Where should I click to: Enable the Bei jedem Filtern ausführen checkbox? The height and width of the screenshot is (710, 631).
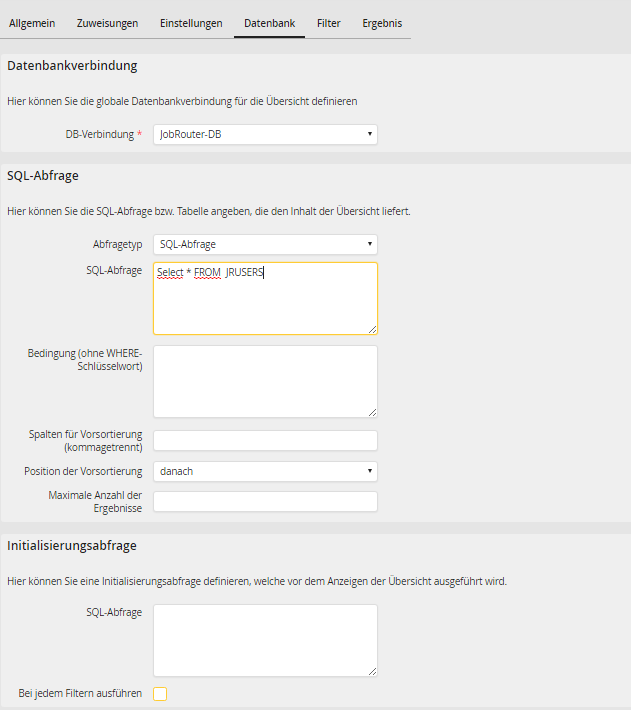tap(160, 694)
